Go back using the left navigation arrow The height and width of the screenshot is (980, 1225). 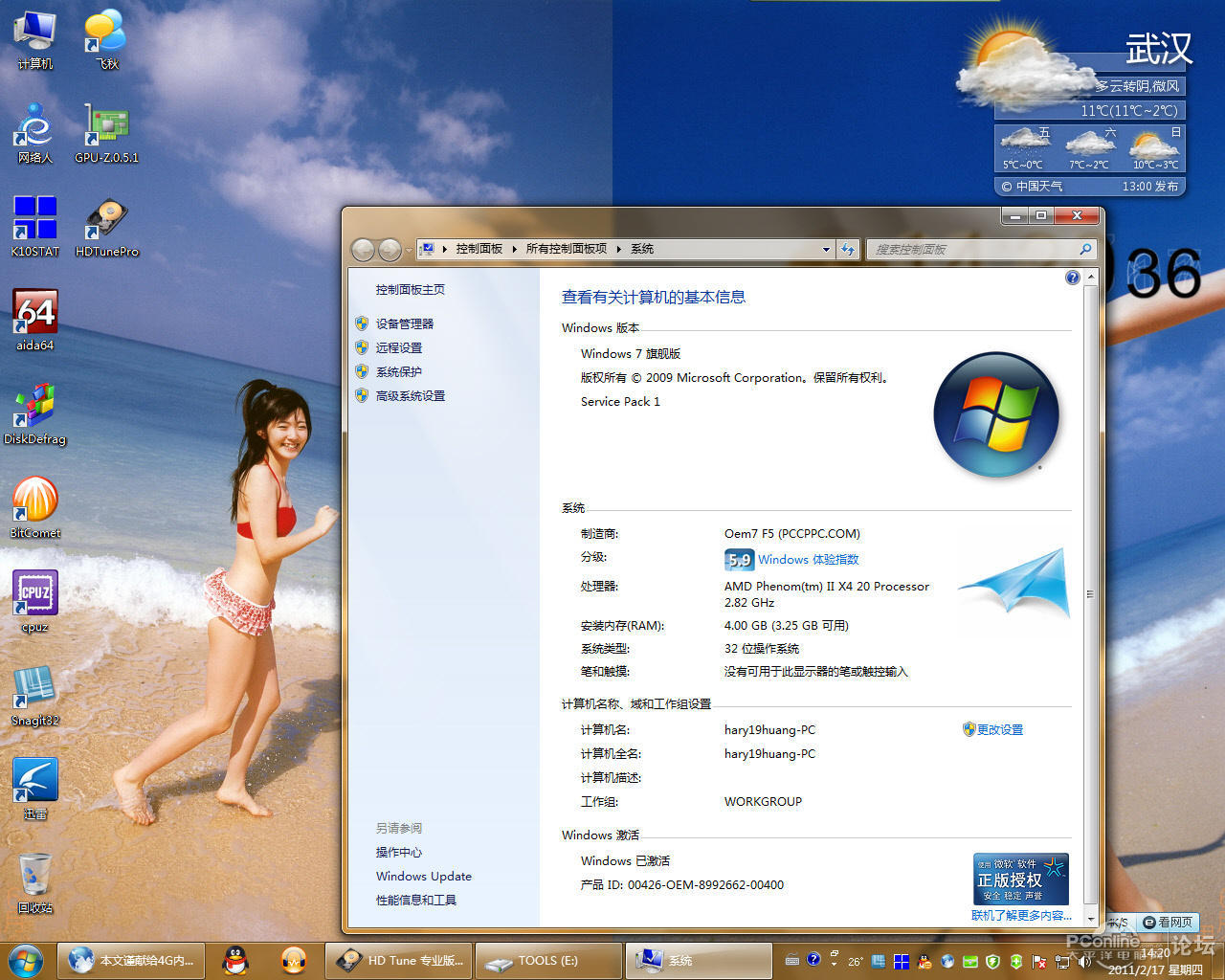[x=364, y=250]
